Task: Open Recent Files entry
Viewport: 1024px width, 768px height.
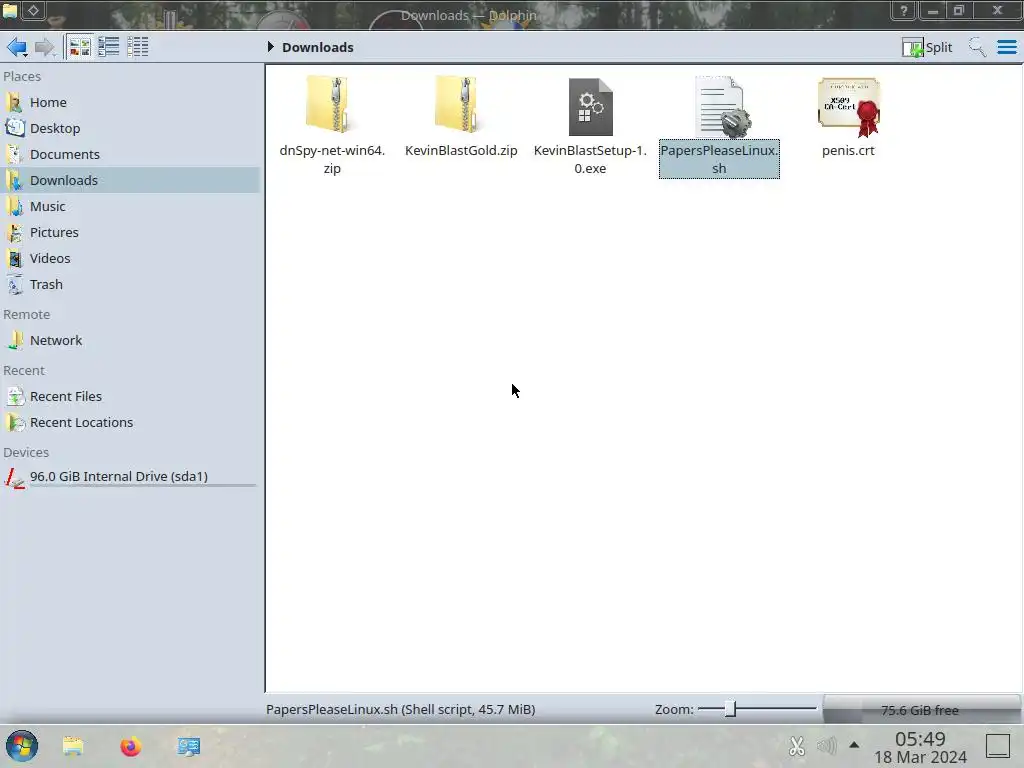Action: 131,396
